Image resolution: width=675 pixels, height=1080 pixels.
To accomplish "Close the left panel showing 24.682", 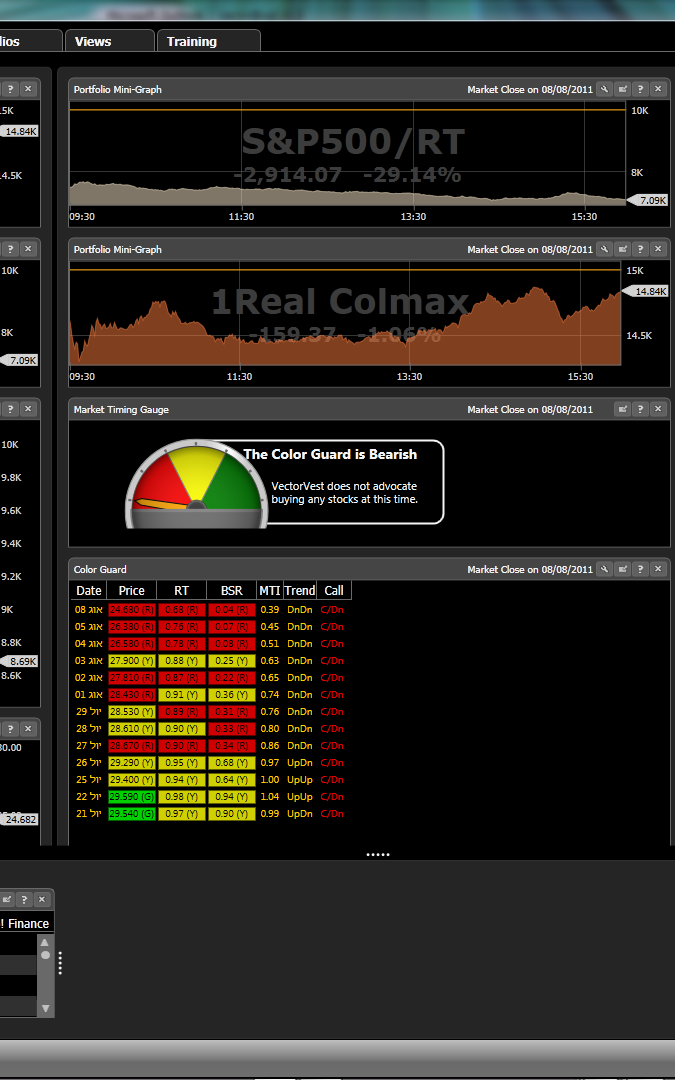I will [x=28, y=728].
